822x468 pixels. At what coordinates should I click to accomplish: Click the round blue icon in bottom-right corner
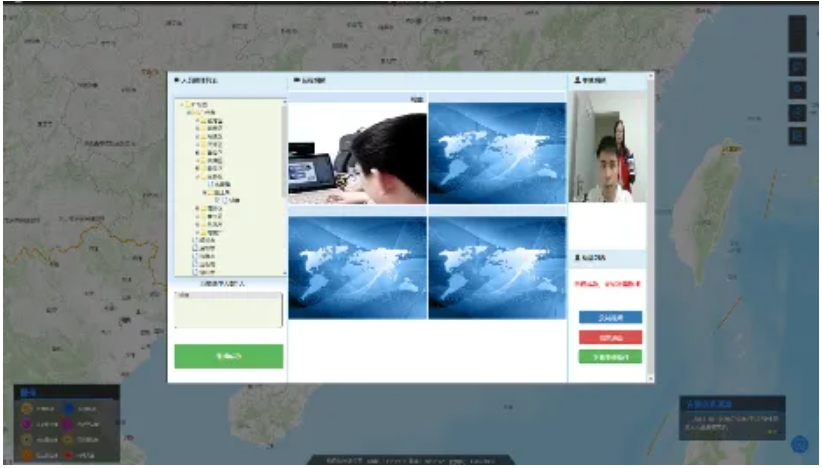click(799, 444)
